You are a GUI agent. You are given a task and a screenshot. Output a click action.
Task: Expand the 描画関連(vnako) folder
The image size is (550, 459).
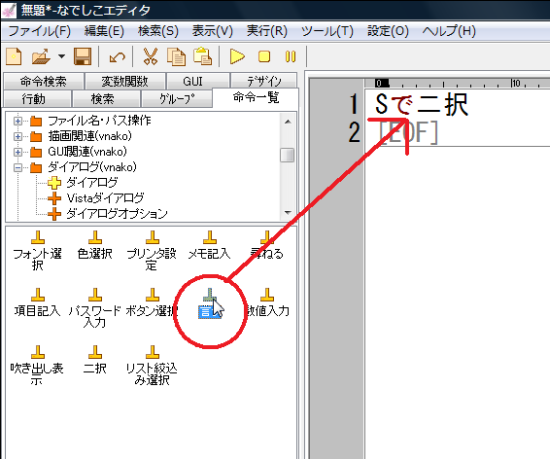tap(18, 136)
